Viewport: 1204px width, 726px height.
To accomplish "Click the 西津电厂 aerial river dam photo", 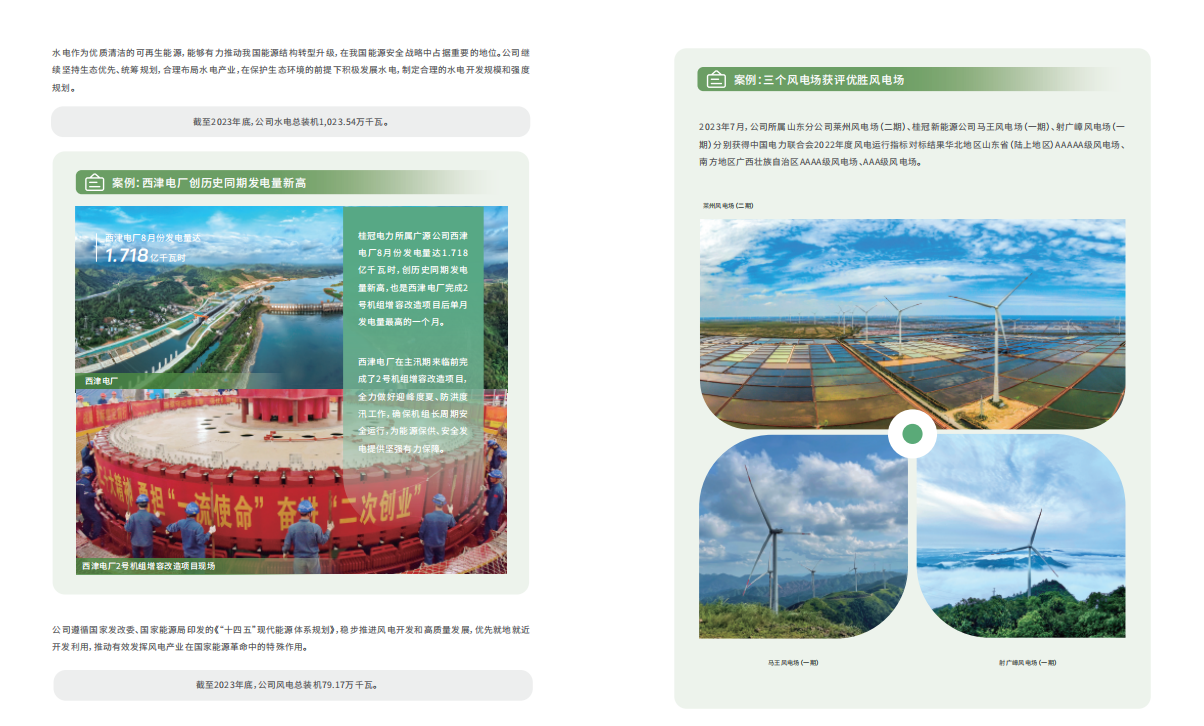I will coord(209,297).
